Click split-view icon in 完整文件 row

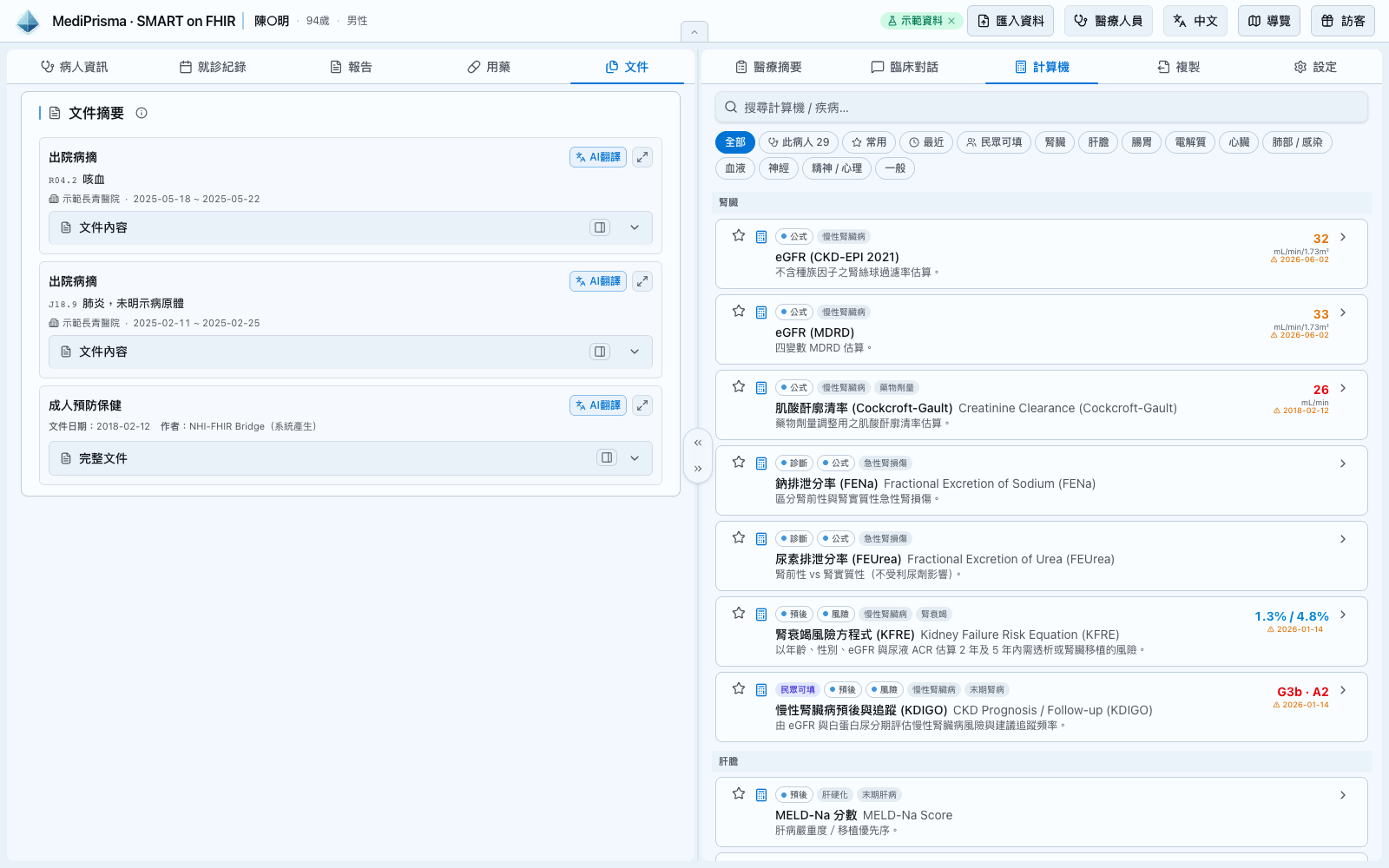coord(607,457)
